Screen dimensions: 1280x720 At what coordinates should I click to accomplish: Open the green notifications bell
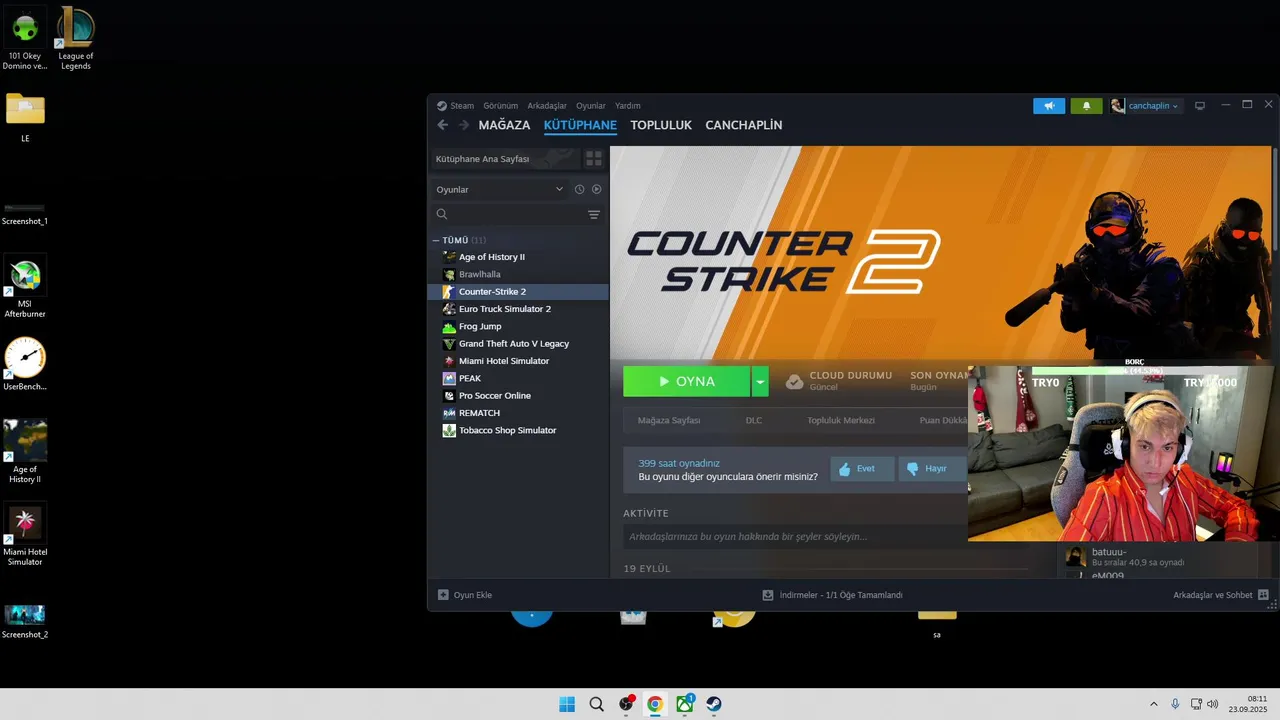pyautogui.click(x=1086, y=105)
